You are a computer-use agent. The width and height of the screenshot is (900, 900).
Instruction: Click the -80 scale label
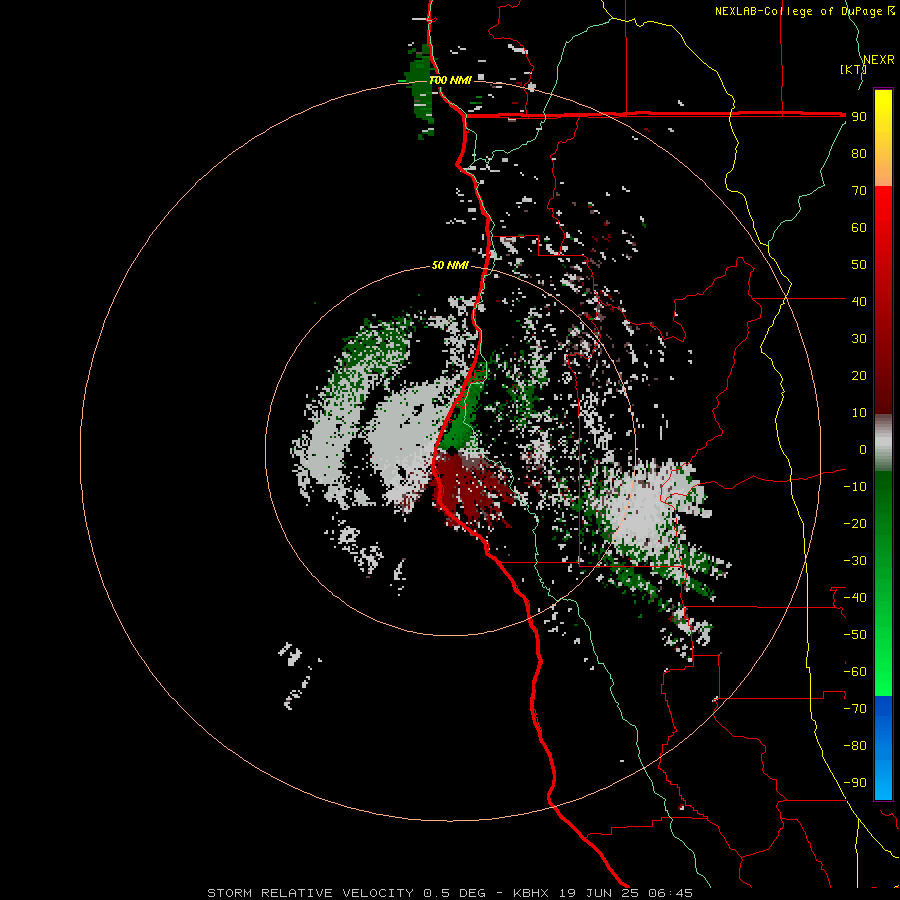(855, 746)
